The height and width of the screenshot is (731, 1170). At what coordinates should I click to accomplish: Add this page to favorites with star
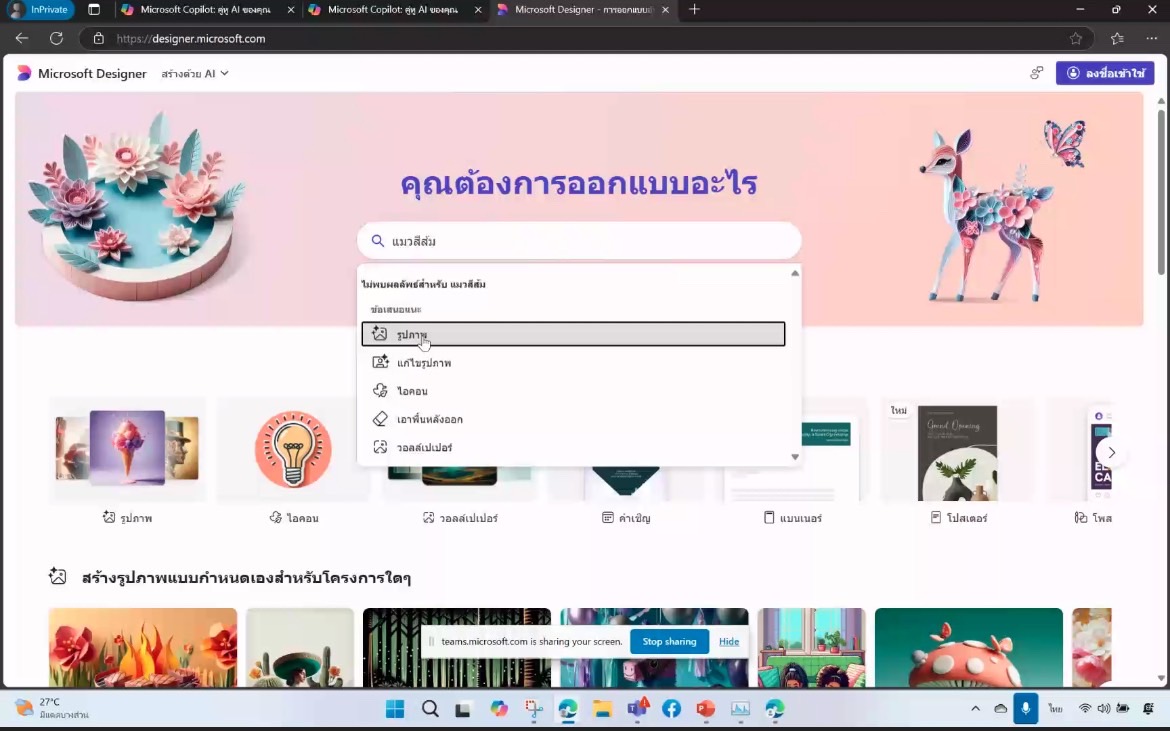[x=1075, y=38]
